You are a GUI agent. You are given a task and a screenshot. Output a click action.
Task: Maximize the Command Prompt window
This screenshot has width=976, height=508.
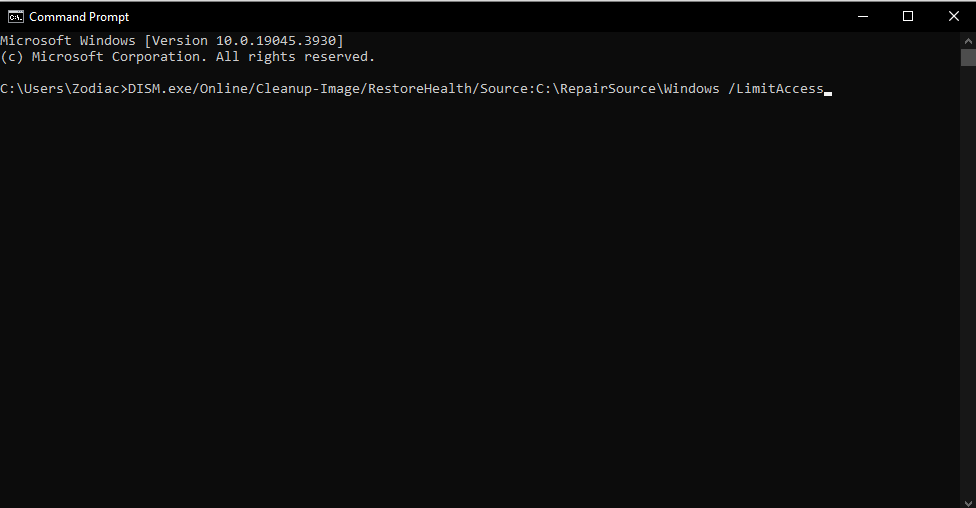(908, 16)
